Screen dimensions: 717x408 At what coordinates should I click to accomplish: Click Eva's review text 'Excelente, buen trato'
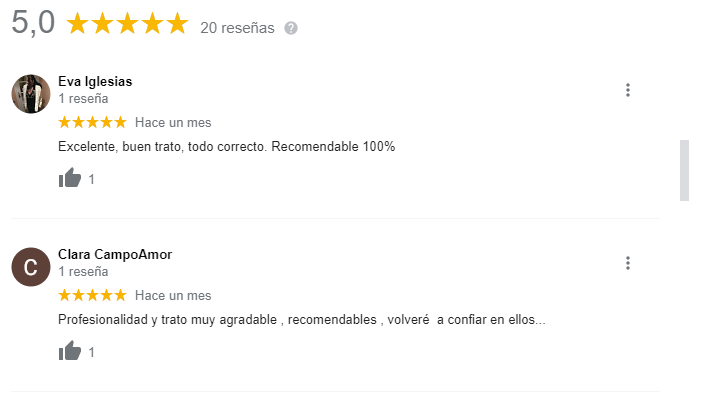click(x=227, y=147)
